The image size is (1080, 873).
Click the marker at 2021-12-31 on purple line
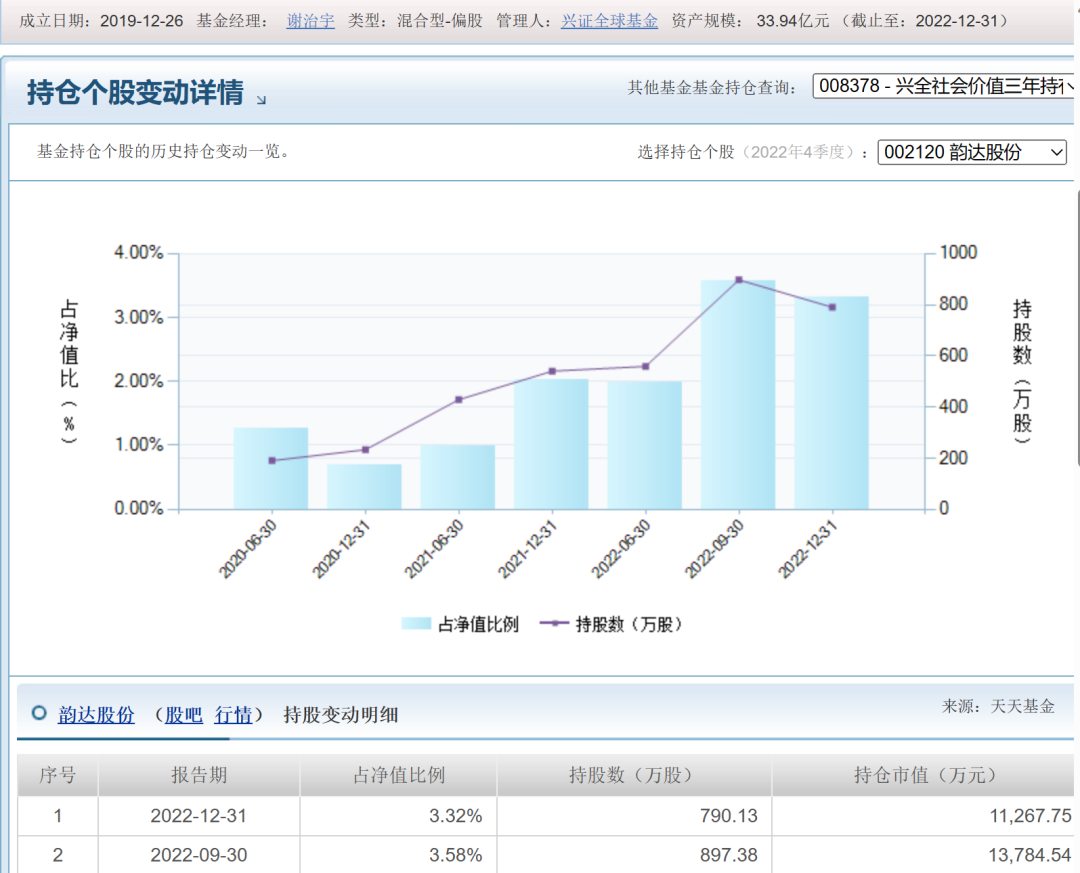point(552,370)
